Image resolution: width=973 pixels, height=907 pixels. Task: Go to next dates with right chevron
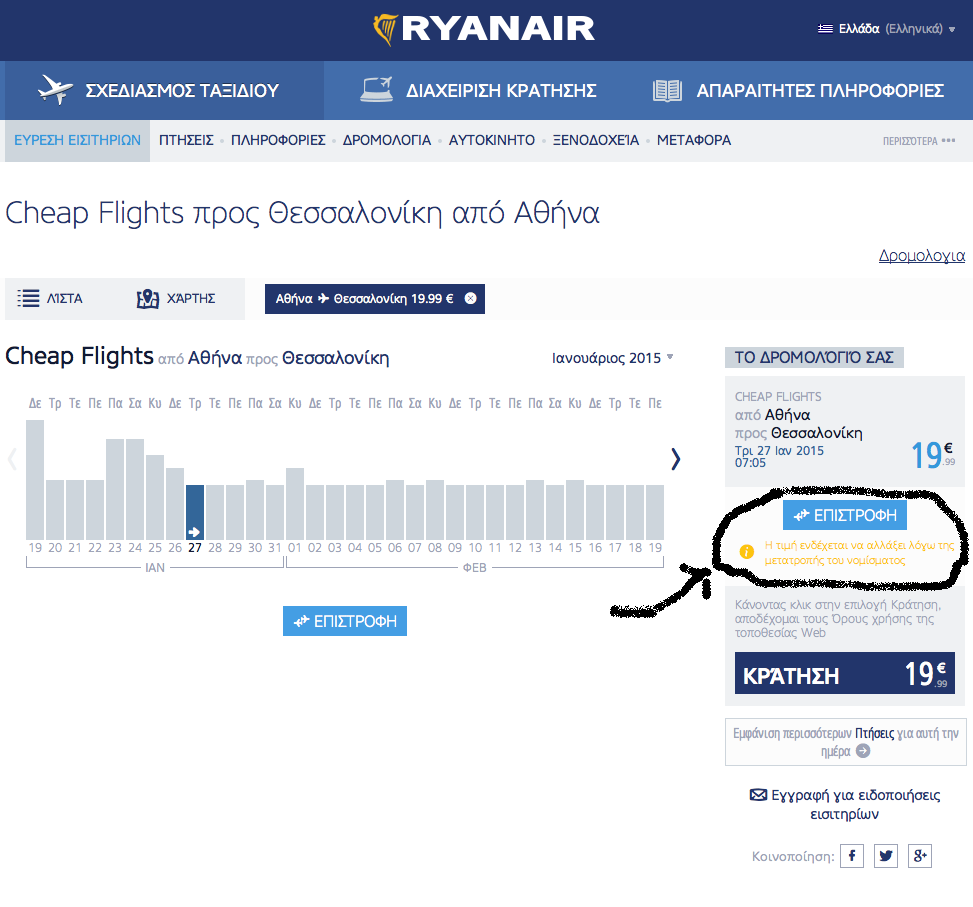[675, 459]
